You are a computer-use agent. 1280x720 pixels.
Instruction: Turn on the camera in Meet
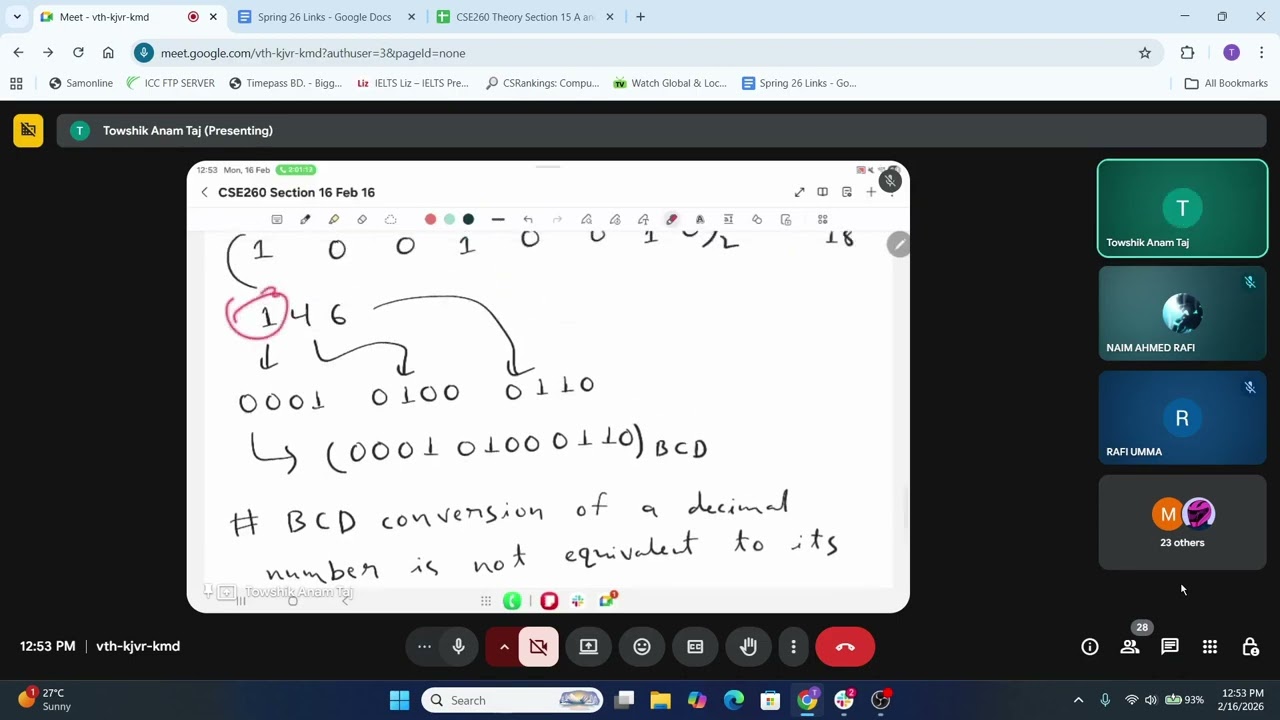pyautogui.click(x=538, y=647)
